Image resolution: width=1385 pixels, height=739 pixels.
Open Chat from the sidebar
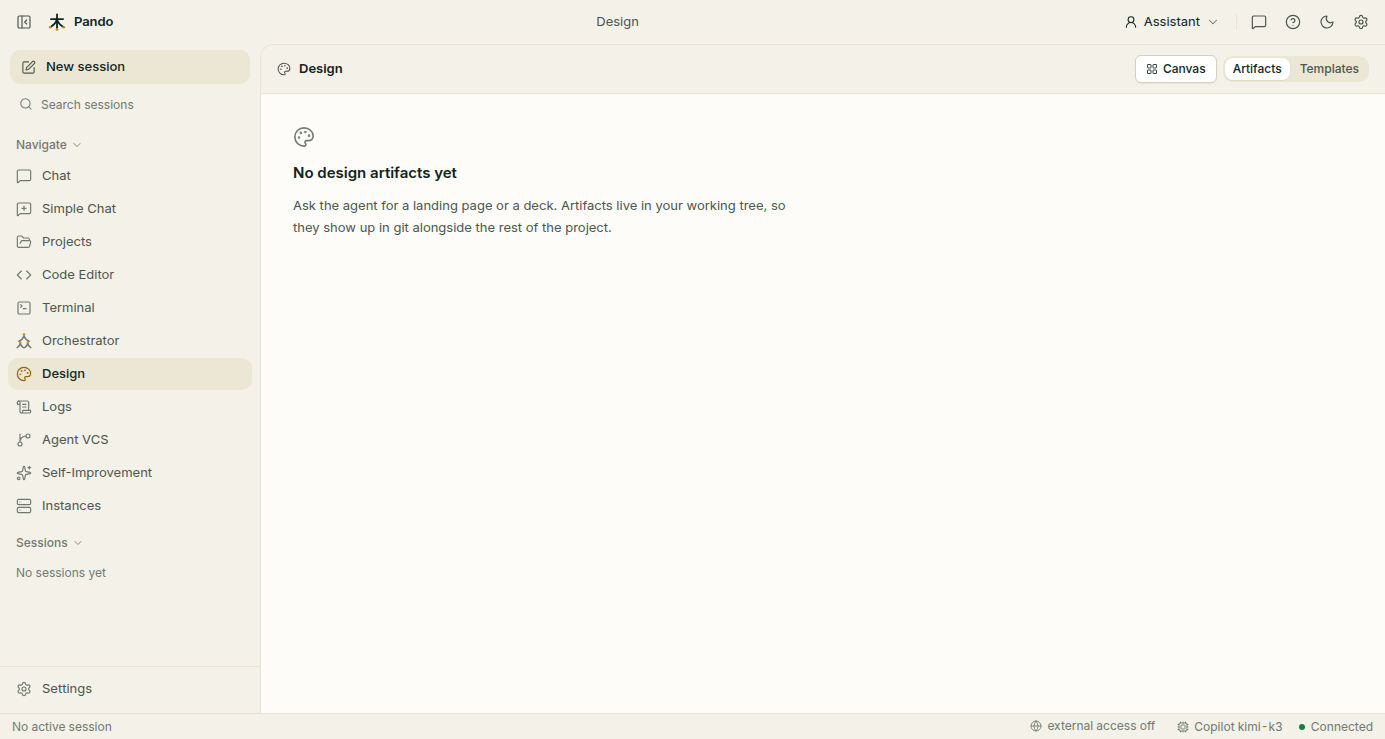(x=130, y=176)
